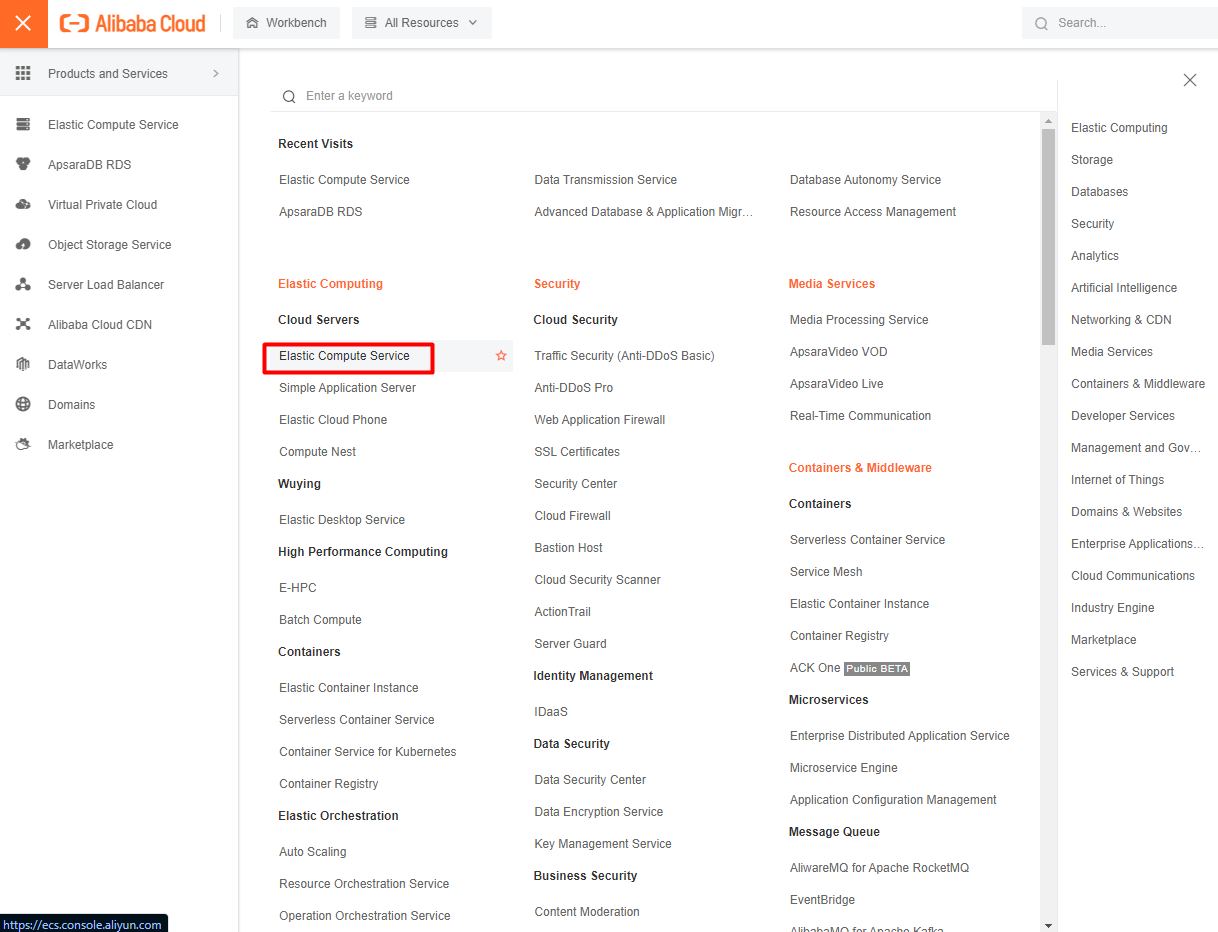Select the Virtual Private Cloud sidebar icon
This screenshot has height=932, width=1218.
coord(22,204)
